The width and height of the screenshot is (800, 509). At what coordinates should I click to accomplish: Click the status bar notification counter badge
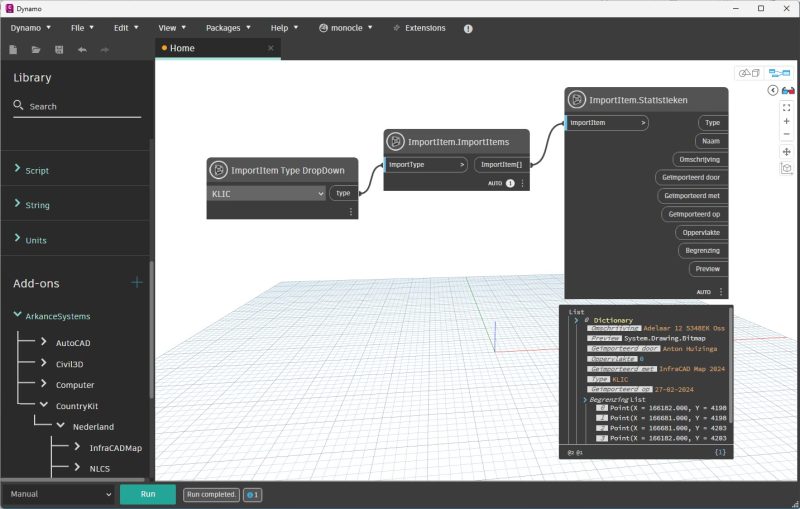click(253, 495)
